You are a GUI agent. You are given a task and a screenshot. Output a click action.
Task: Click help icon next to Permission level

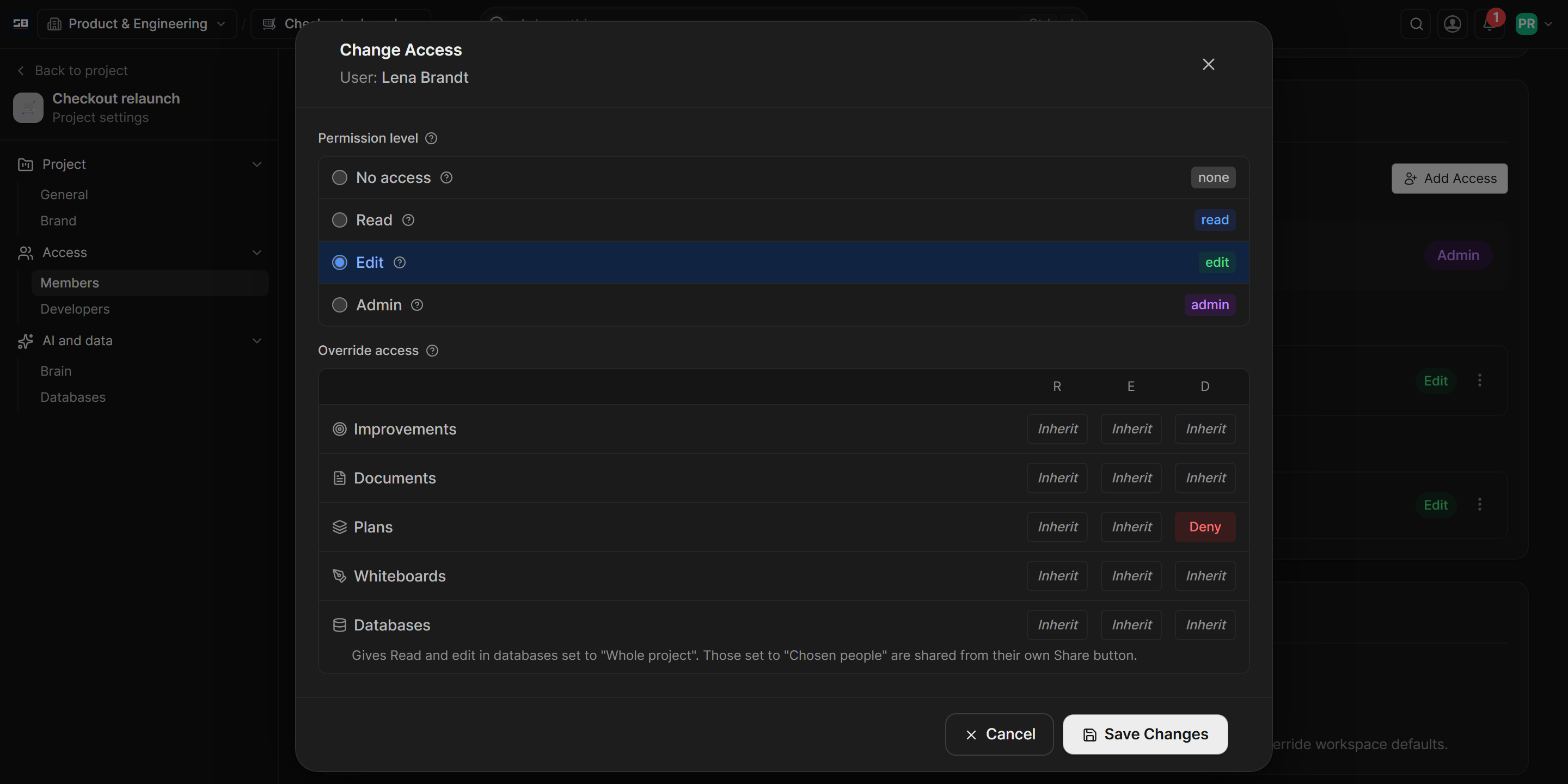[431, 138]
